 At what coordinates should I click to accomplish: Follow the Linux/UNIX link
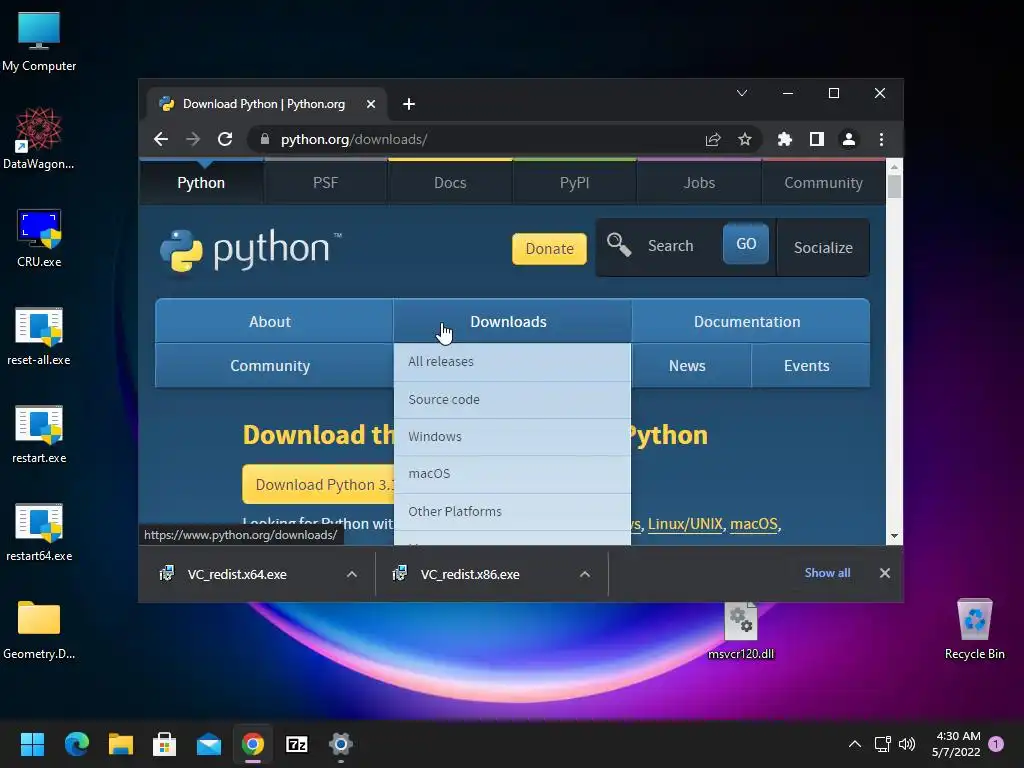tap(685, 524)
